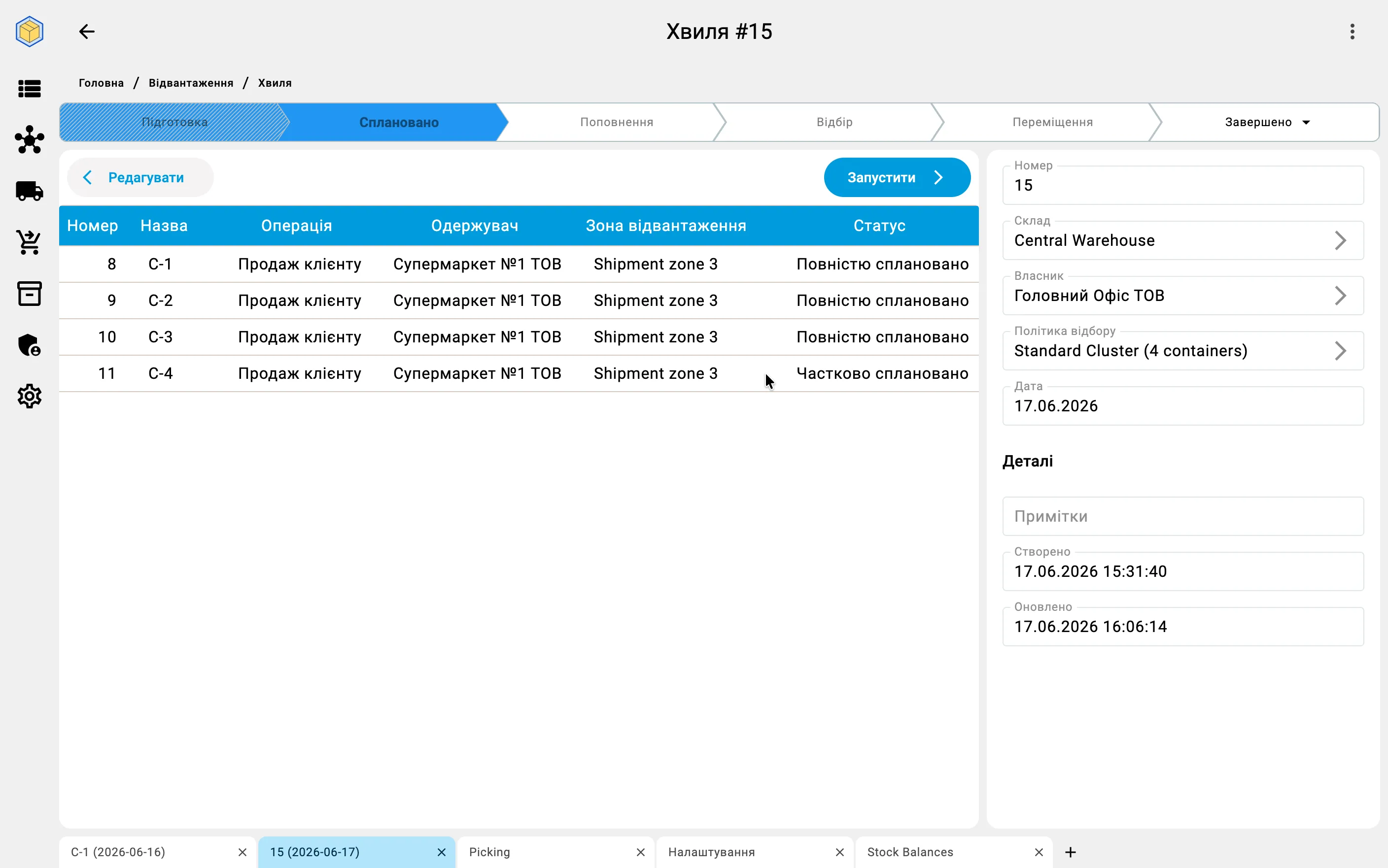This screenshot has width=1388, height=868.
Task: Click the Запустити button
Action: click(x=897, y=177)
